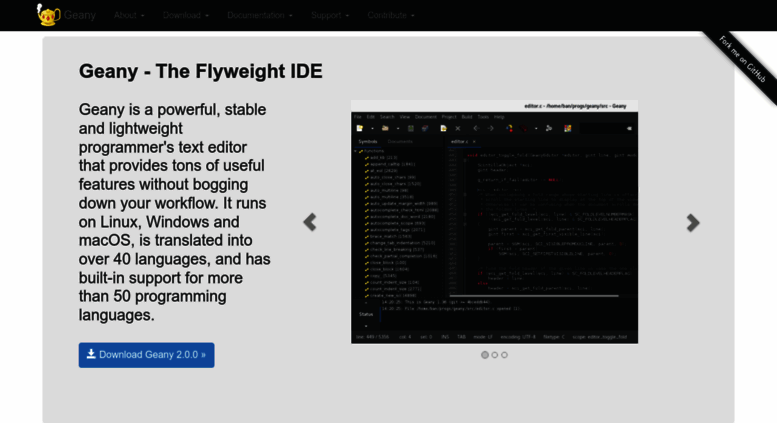Image resolution: width=777 pixels, height=423 pixels.
Task: Expand the Download navigation menu
Action: coord(186,15)
